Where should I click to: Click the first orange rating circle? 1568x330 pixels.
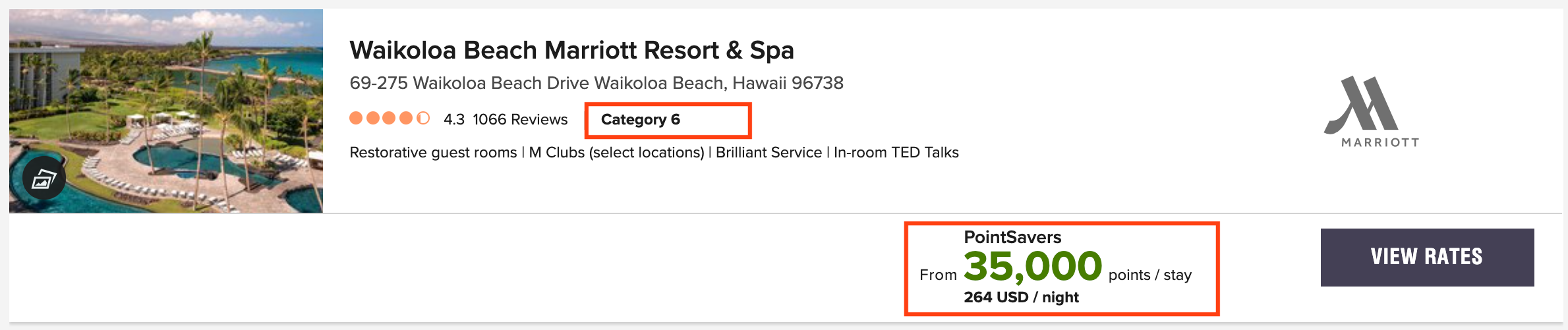[356, 119]
